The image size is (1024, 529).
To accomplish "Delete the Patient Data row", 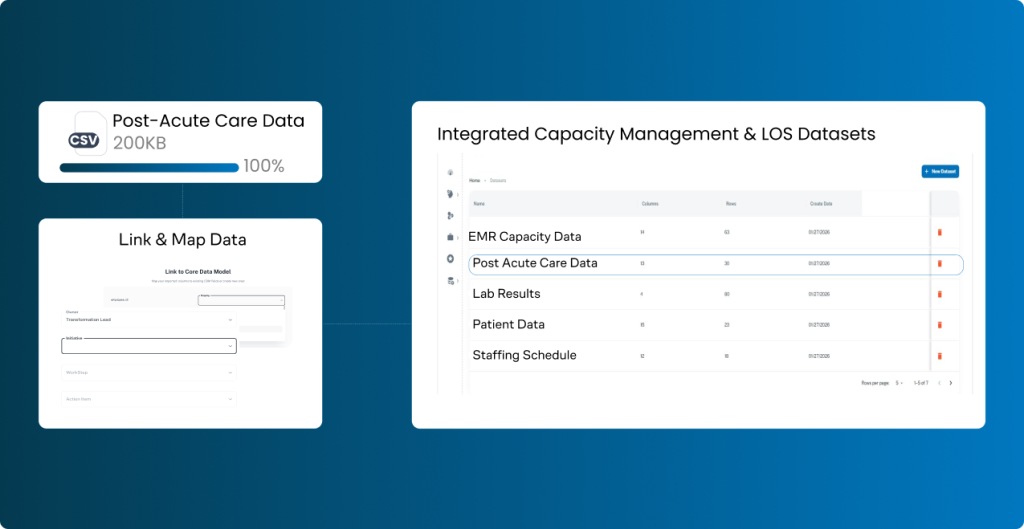I will [x=939, y=325].
